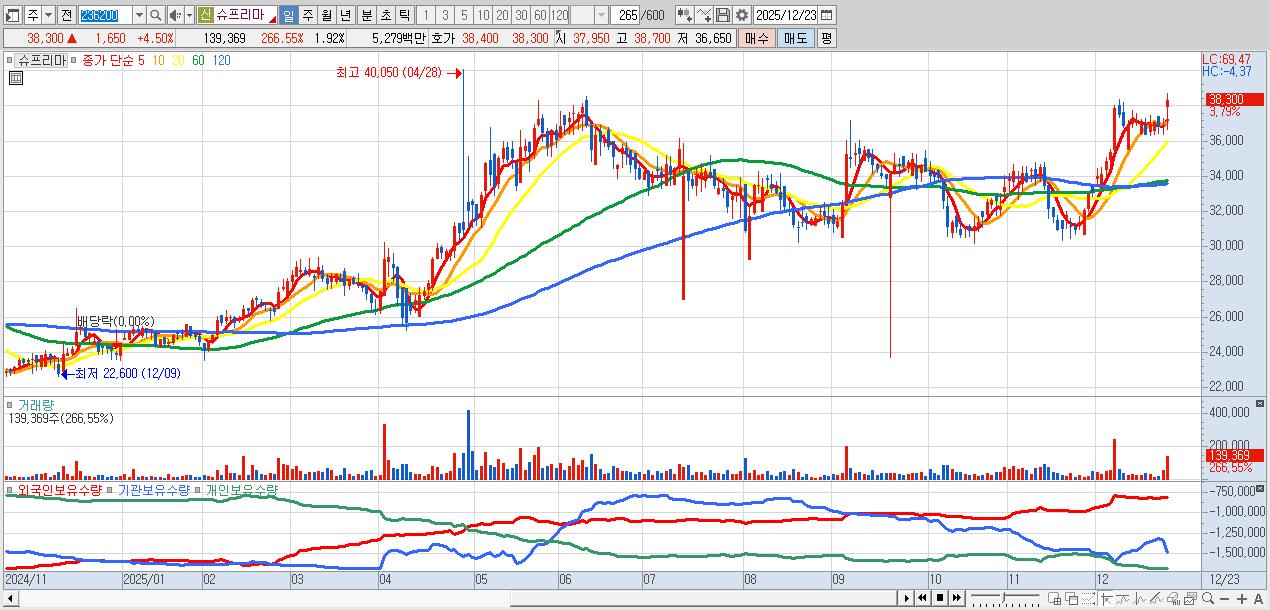Zoom in chart with plus icon
1270x610 pixels.
1242,598
